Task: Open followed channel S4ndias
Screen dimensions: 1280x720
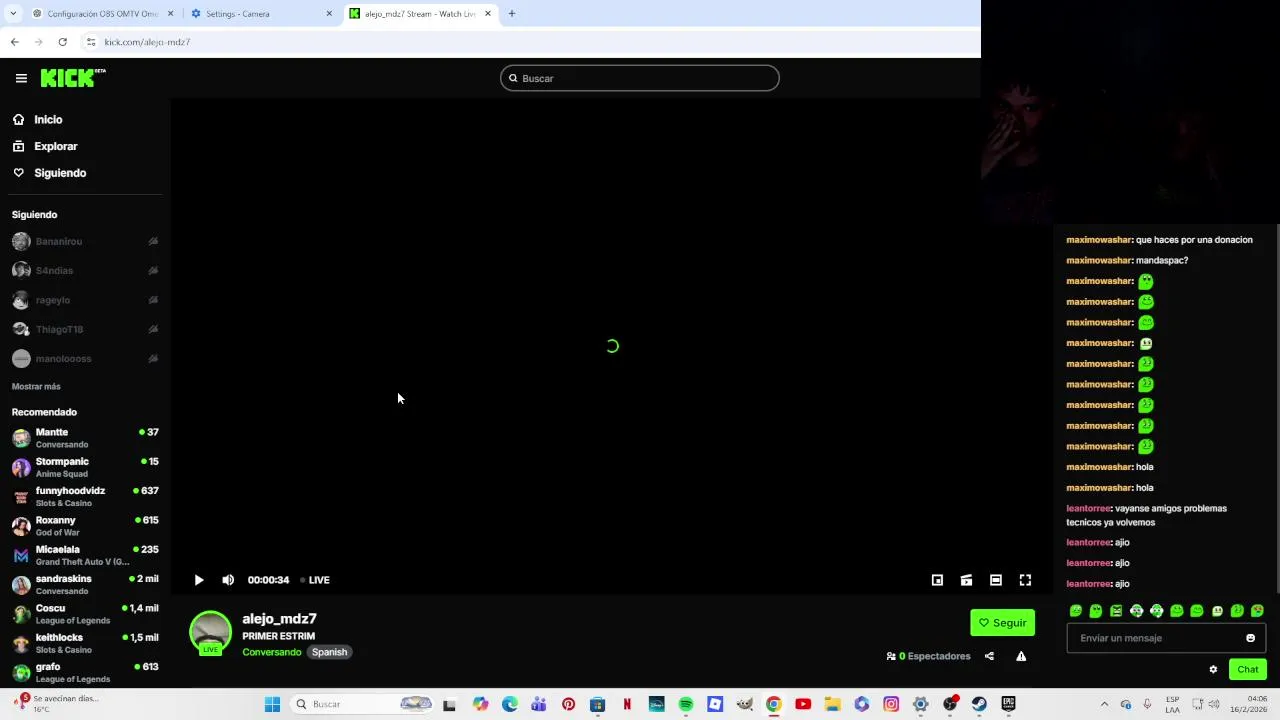Action: [x=85, y=270]
